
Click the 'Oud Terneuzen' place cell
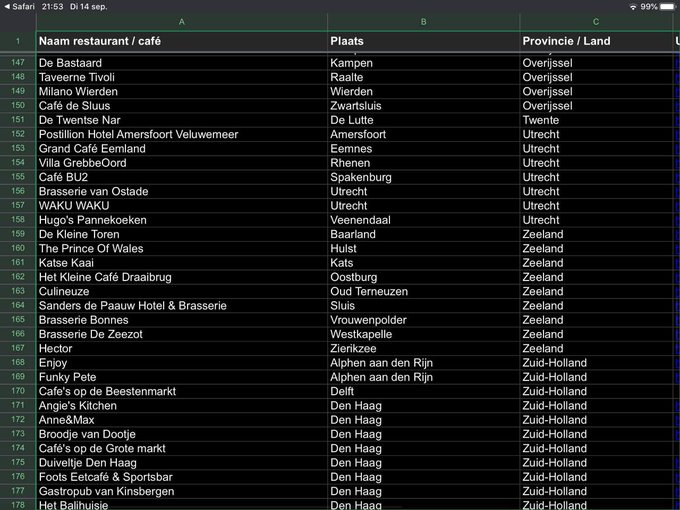coord(423,292)
